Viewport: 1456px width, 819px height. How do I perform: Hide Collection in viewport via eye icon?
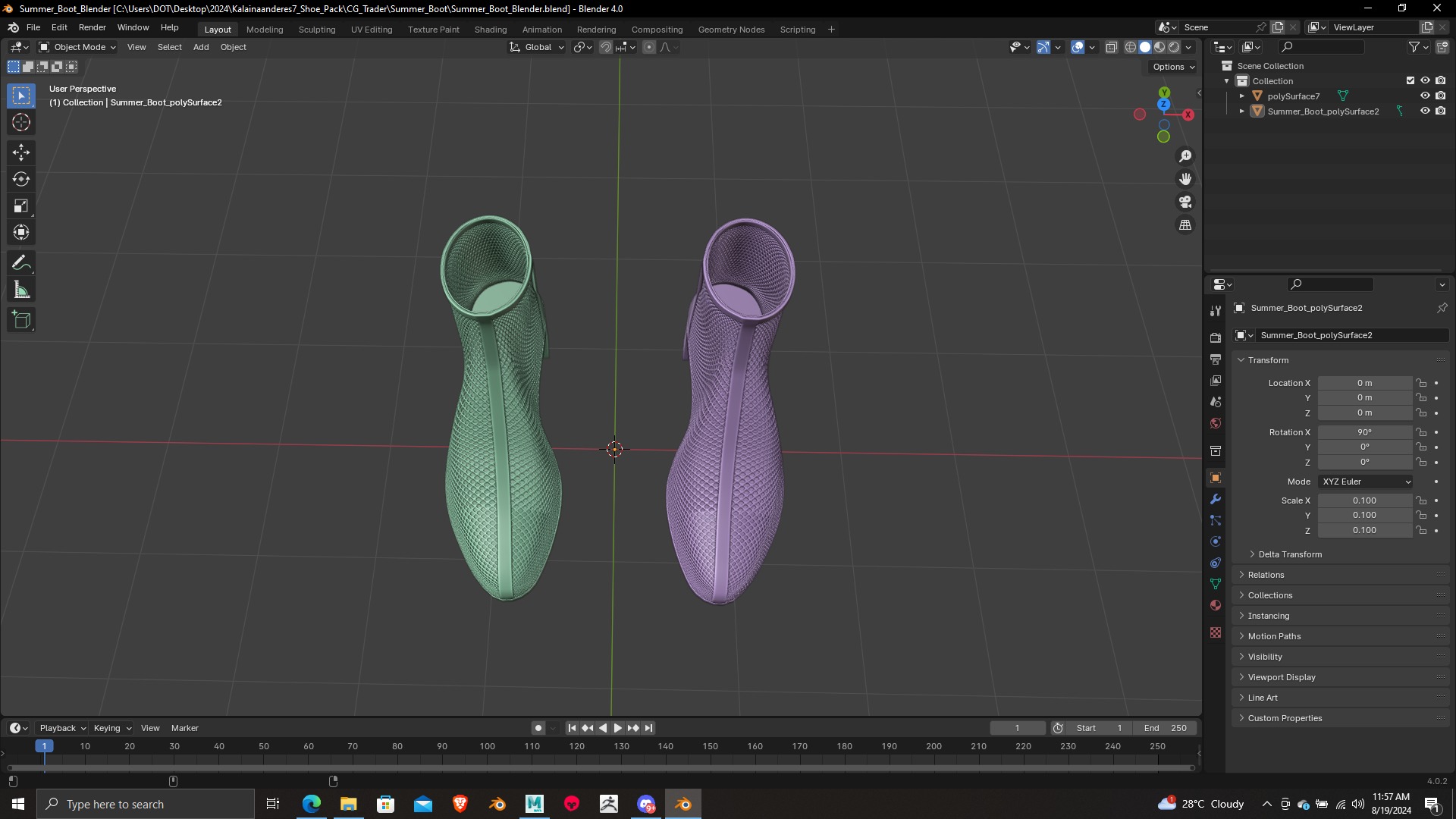coord(1425,80)
